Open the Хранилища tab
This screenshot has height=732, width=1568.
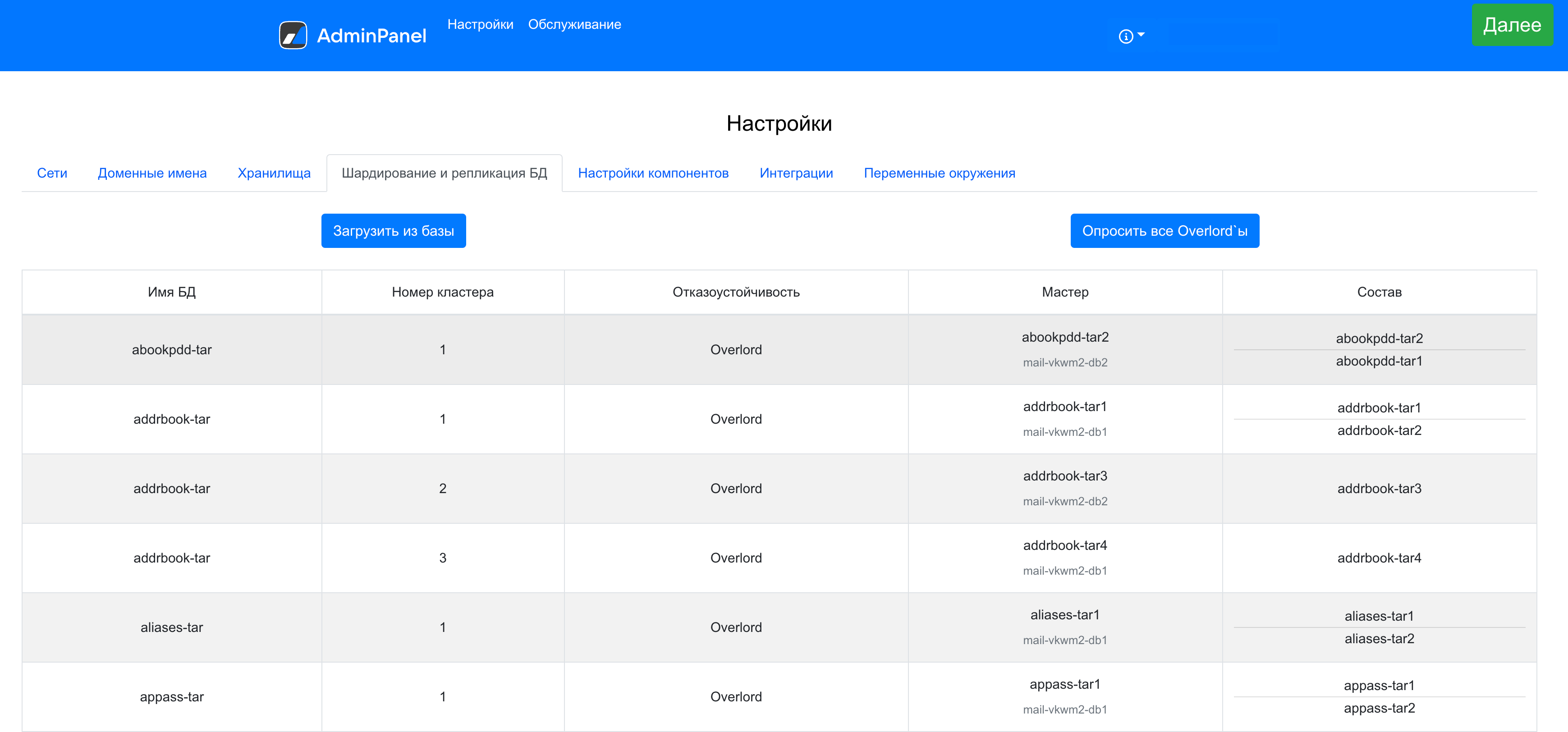[274, 174]
